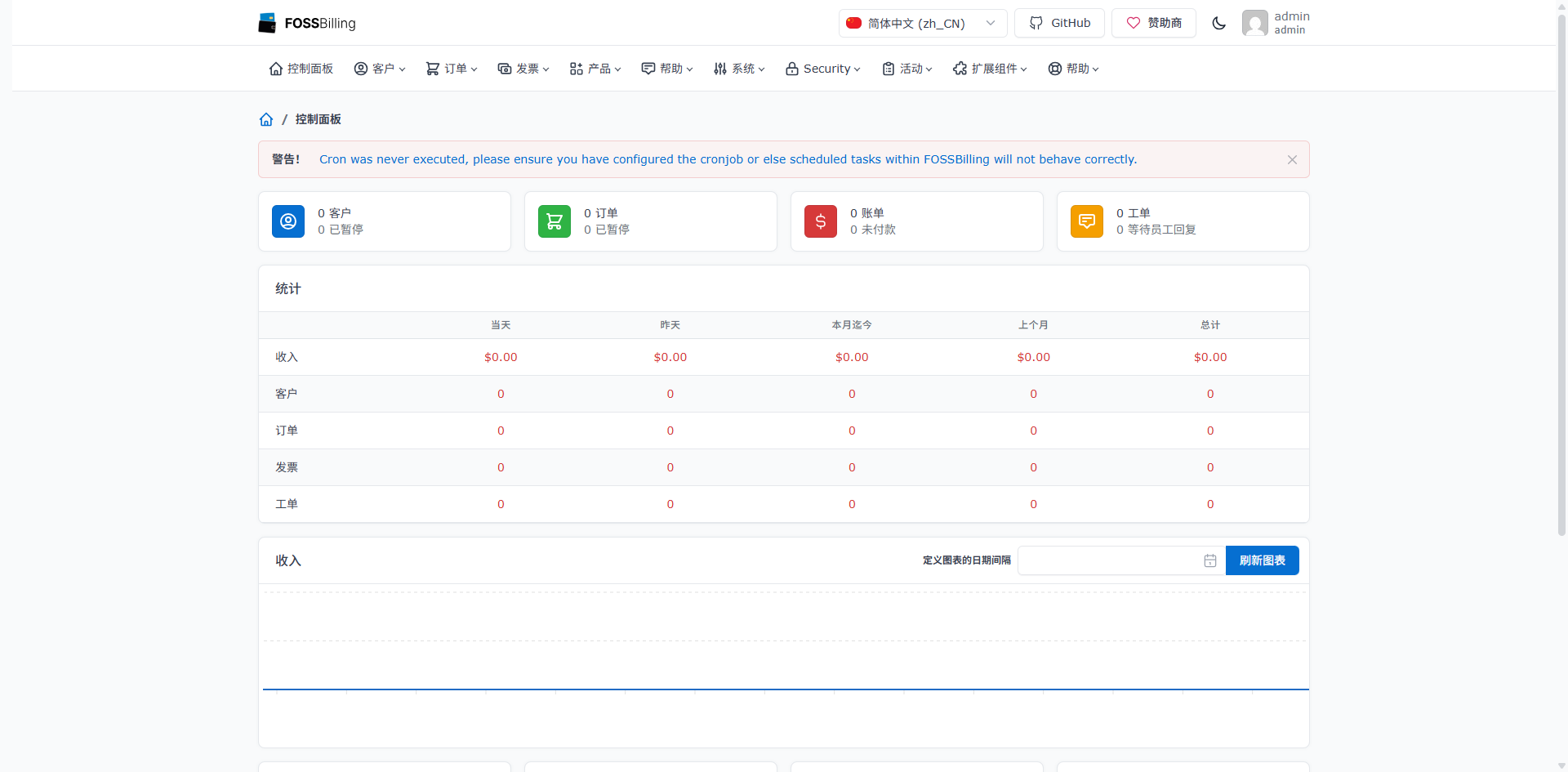The height and width of the screenshot is (772, 1568).
Task: Click the 本月迄今 column header
Action: (852, 325)
